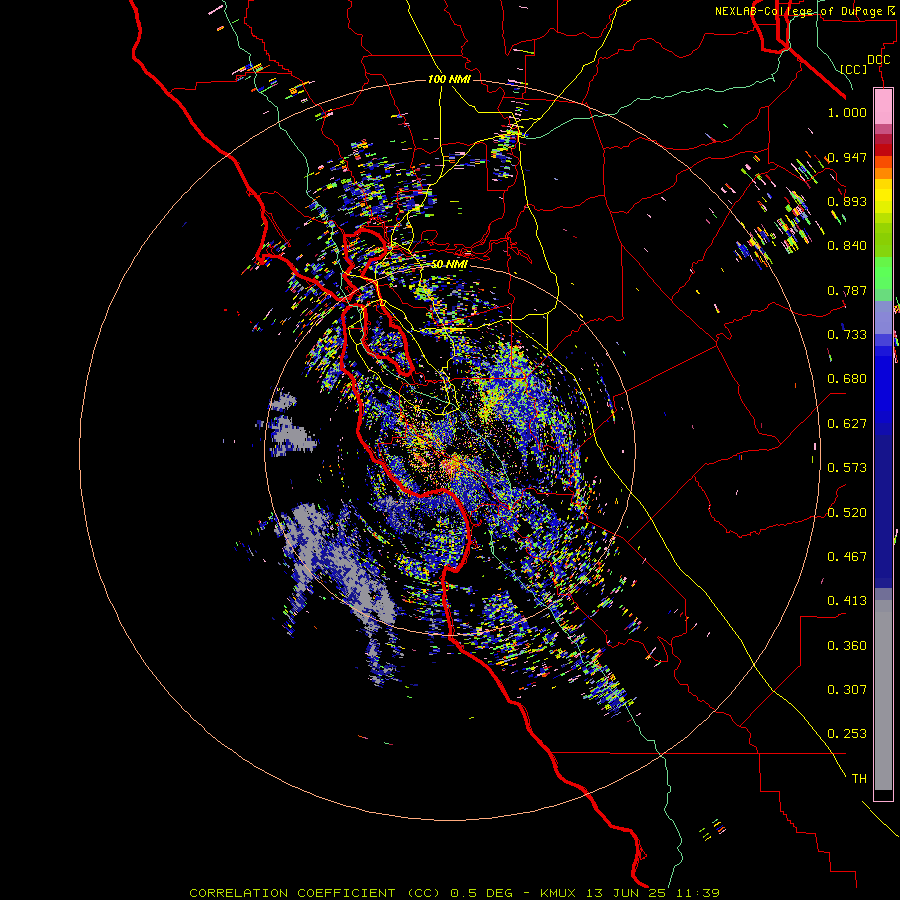
Task: Click the TH threshold label
Action: coord(859,779)
